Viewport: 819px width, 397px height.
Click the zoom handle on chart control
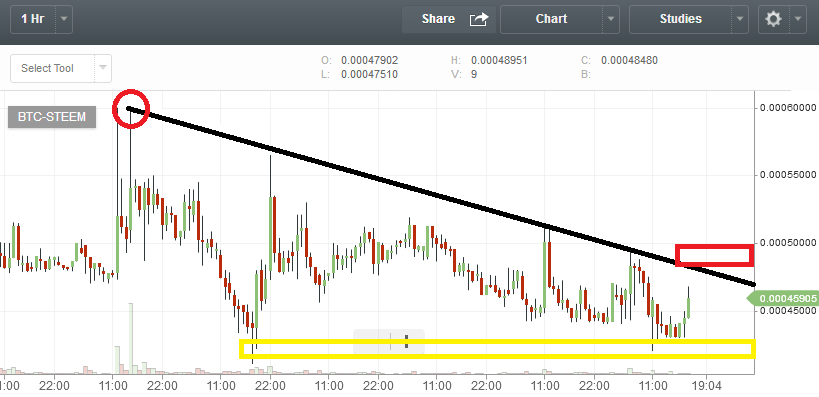(x=406, y=342)
